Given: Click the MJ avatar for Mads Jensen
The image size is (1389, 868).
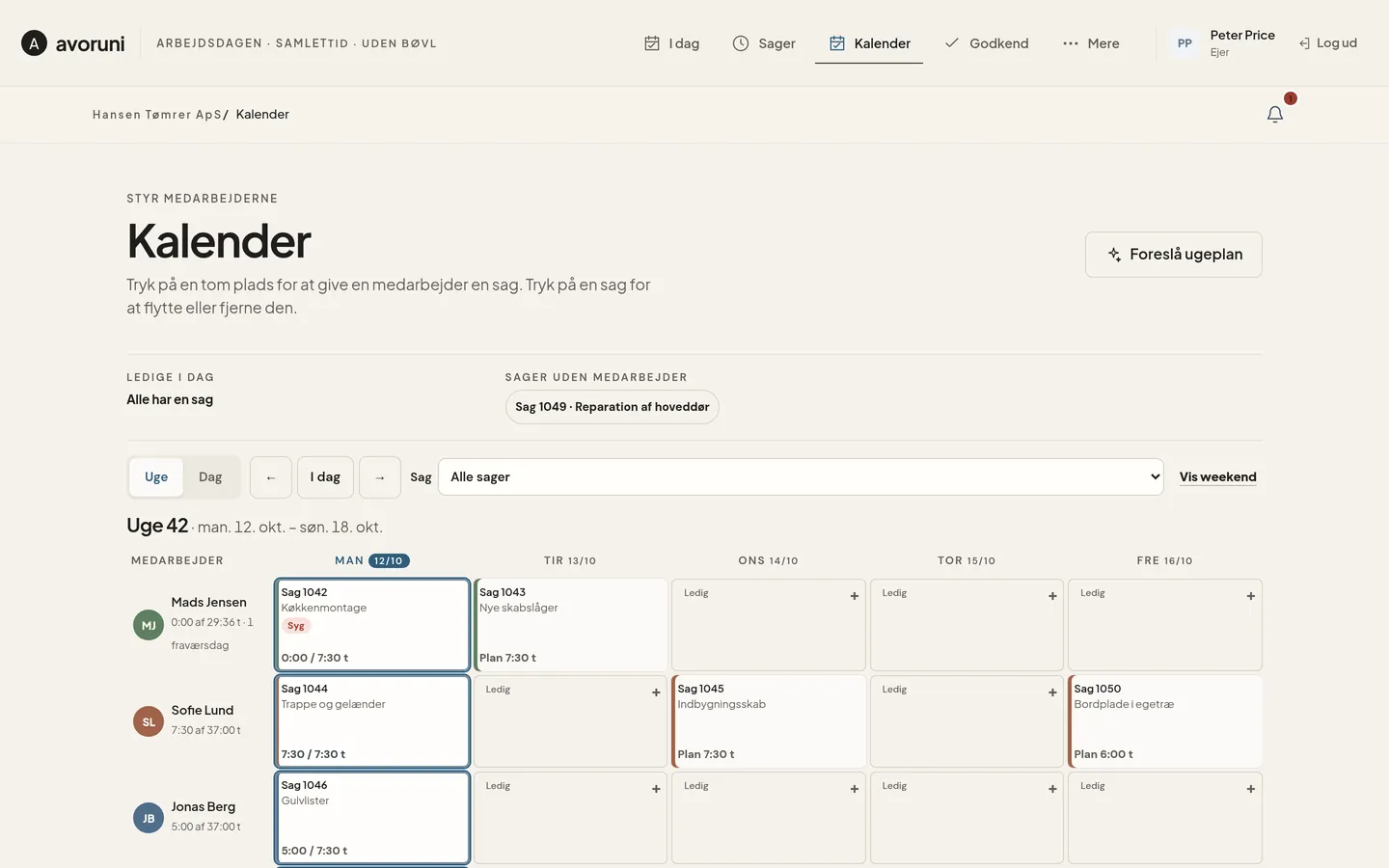Looking at the screenshot, I should click(x=149, y=625).
